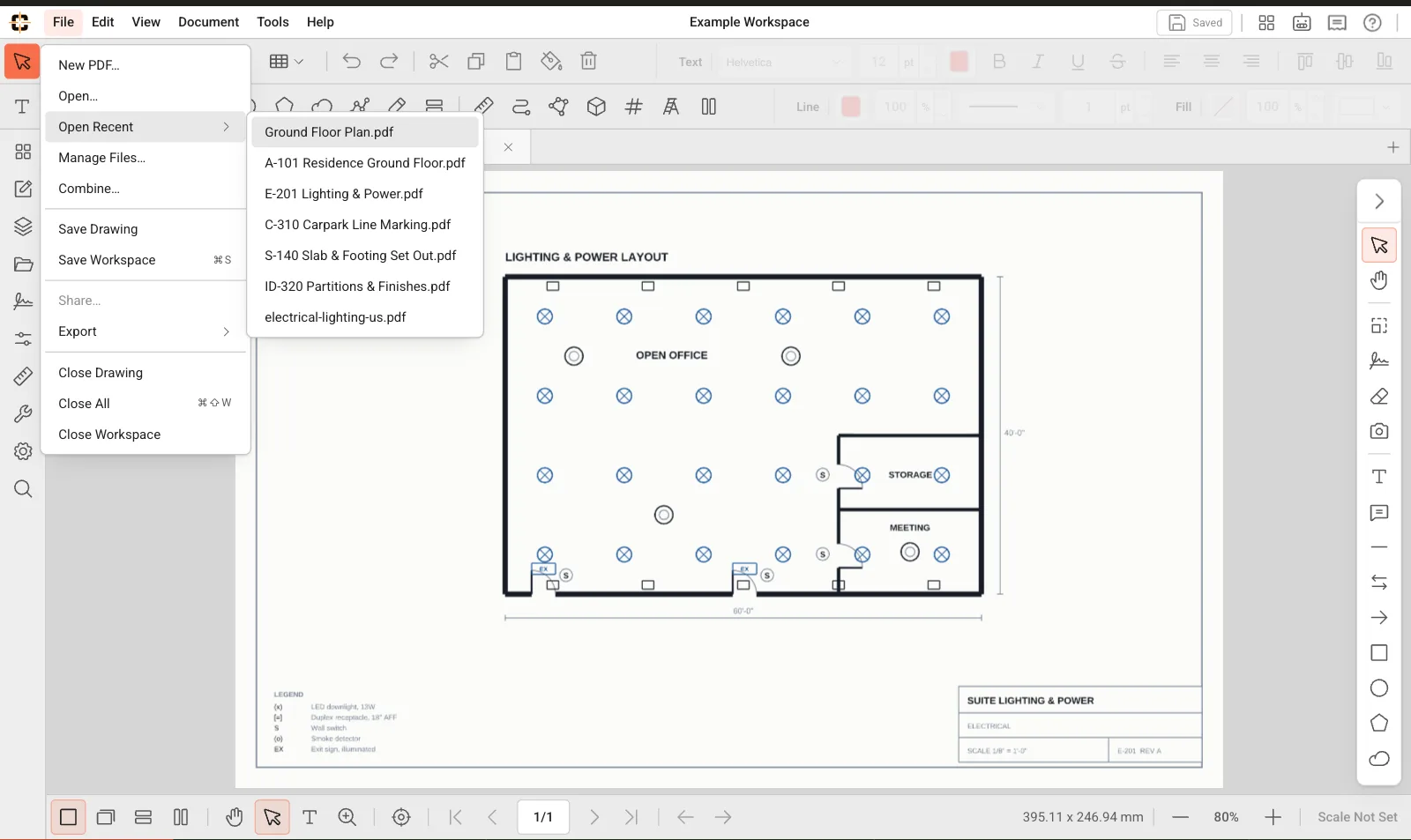The width and height of the screenshot is (1411, 840).
Task: Click the hash grid tool icon
Action: click(x=633, y=107)
